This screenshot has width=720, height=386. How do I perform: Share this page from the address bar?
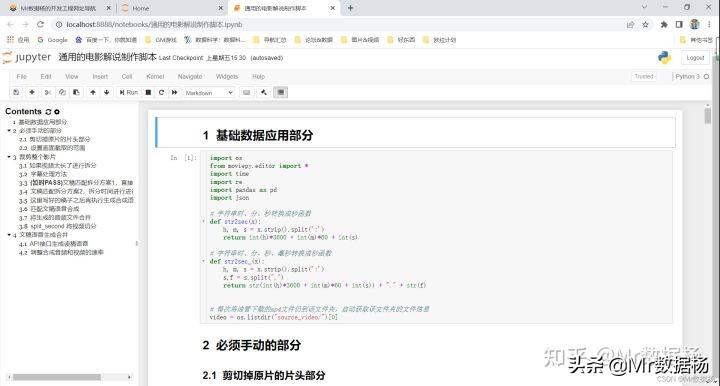point(630,25)
